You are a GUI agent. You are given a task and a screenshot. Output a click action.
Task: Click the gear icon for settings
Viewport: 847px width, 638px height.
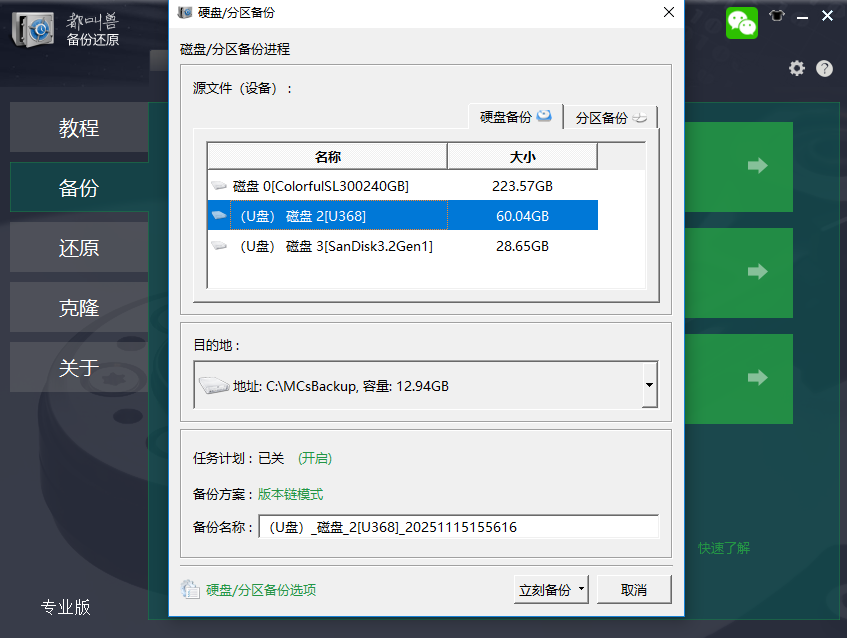pyautogui.click(x=796, y=68)
